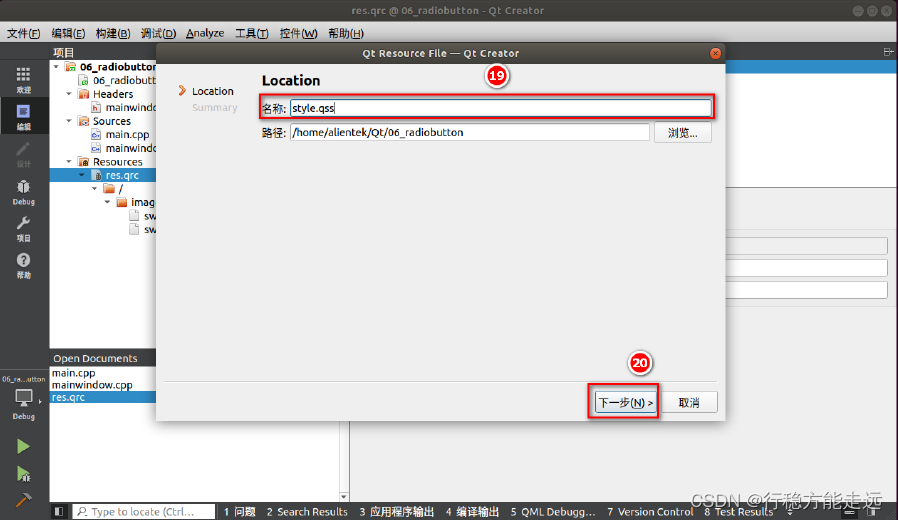Collapse the Sources folder

pyautogui.click(x=69, y=121)
